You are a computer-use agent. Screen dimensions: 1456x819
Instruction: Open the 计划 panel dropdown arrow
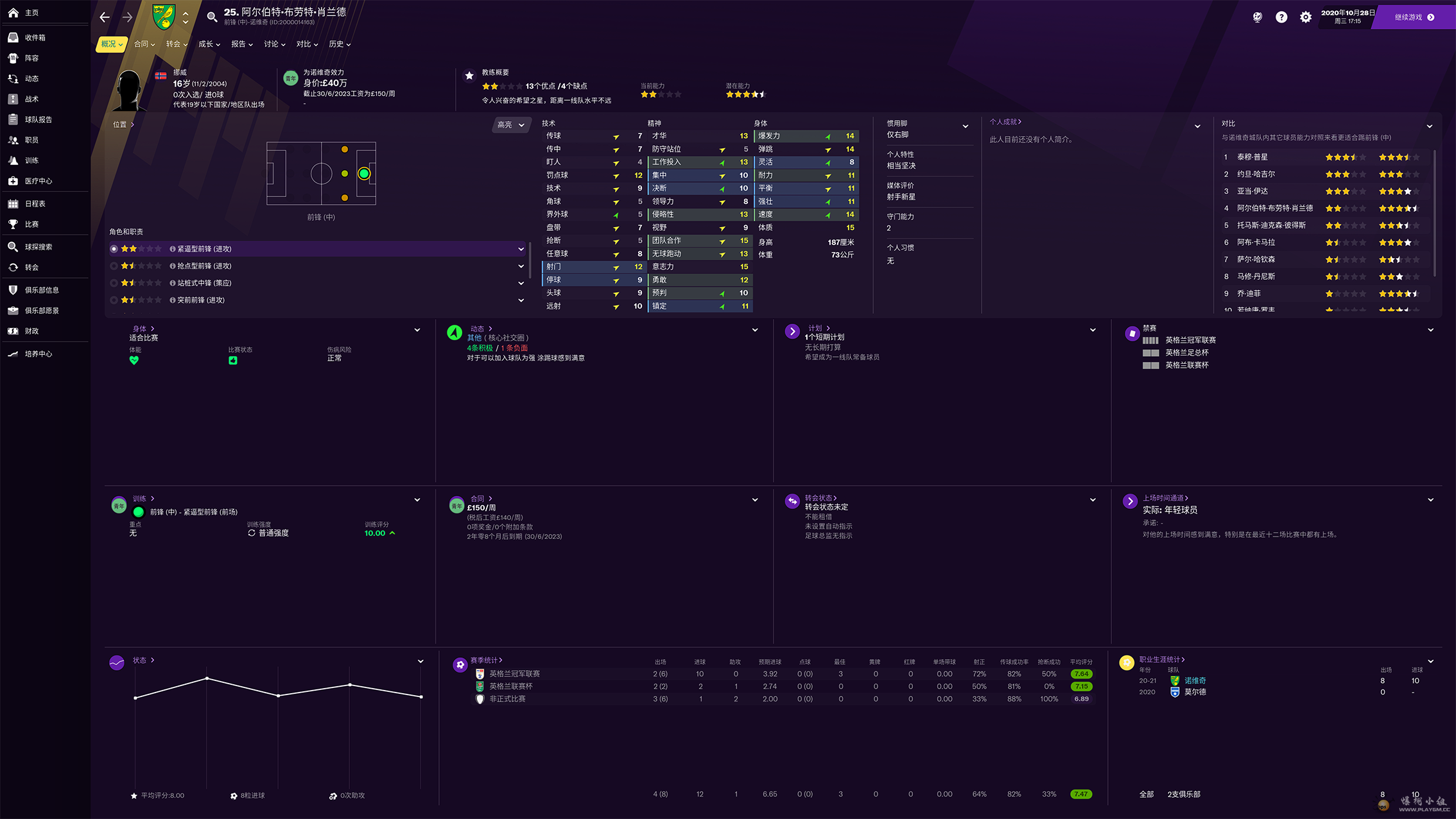(x=1093, y=330)
